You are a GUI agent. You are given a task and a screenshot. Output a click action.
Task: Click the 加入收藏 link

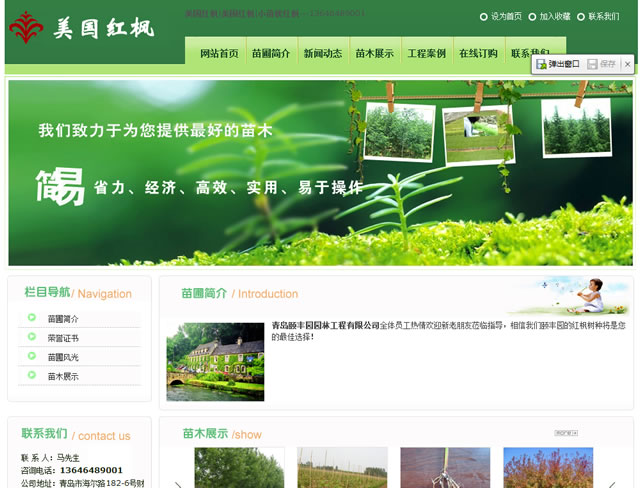click(554, 17)
